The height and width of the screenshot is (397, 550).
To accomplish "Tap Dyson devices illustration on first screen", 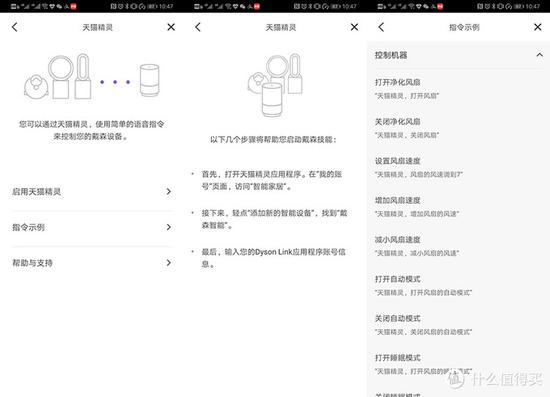I will click(x=58, y=76).
